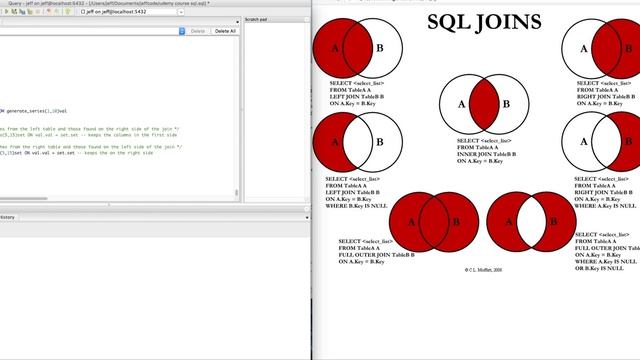Image resolution: width=640 pixels, height=360 pixels.
Task: Click the 'INNER JOIN TableB B' text
Action: point(487,154)
